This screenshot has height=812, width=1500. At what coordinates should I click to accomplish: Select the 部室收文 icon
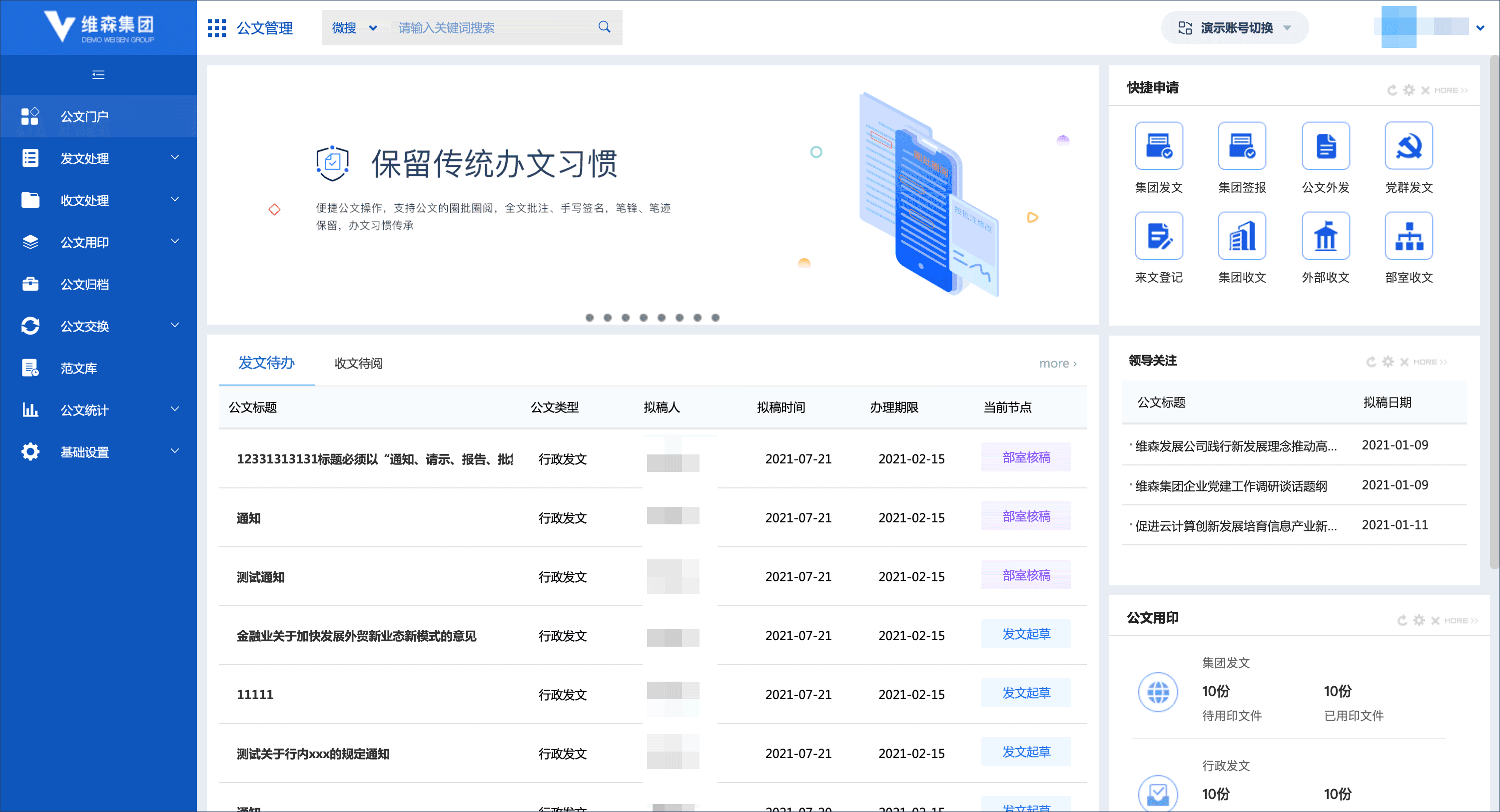pyautogui.click(x=1409, y=236)
